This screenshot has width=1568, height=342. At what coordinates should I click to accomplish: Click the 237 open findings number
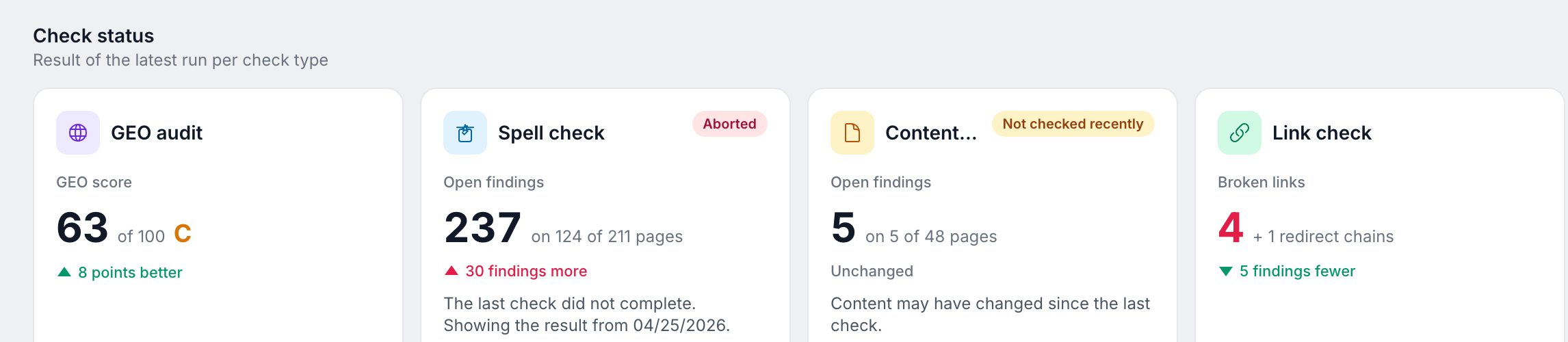[x=483, y=228]
